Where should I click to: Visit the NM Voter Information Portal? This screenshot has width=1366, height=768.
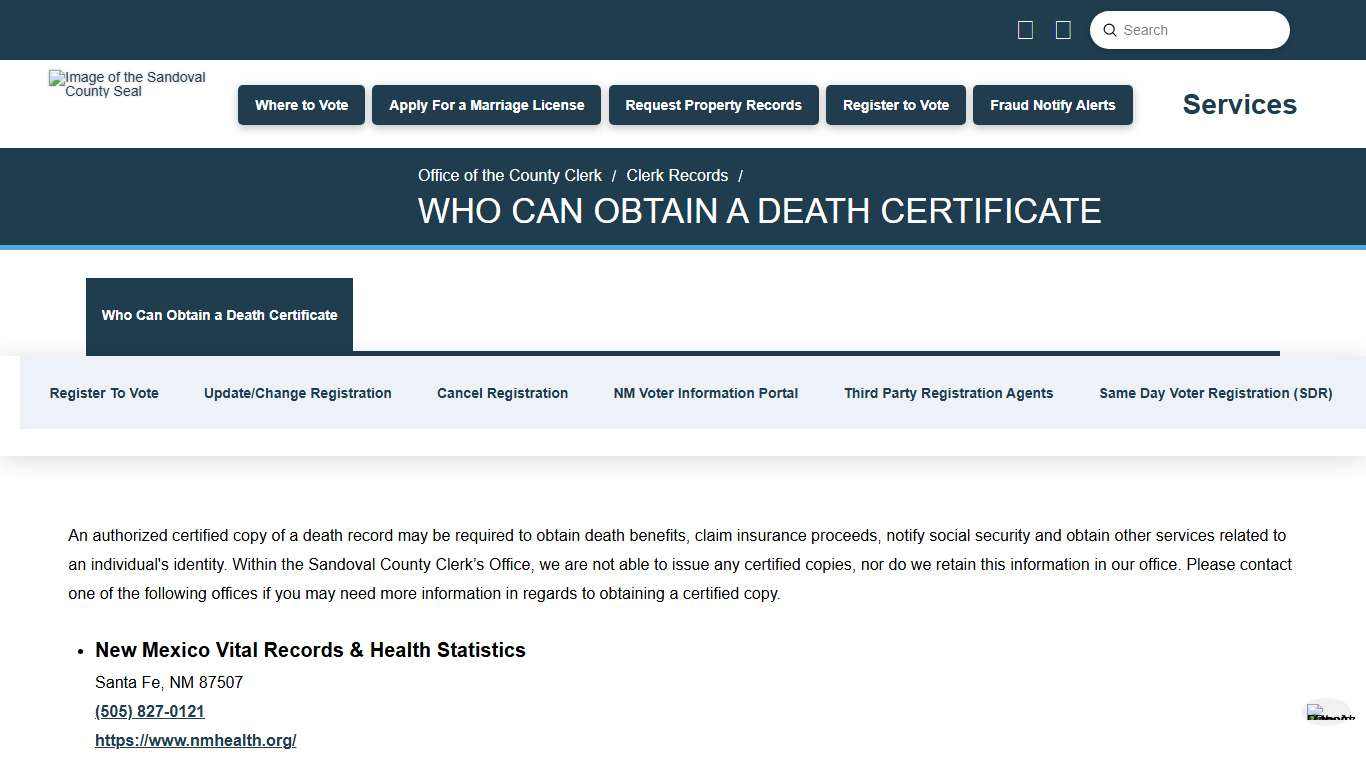pyautogui.click(x=705, y=393)
